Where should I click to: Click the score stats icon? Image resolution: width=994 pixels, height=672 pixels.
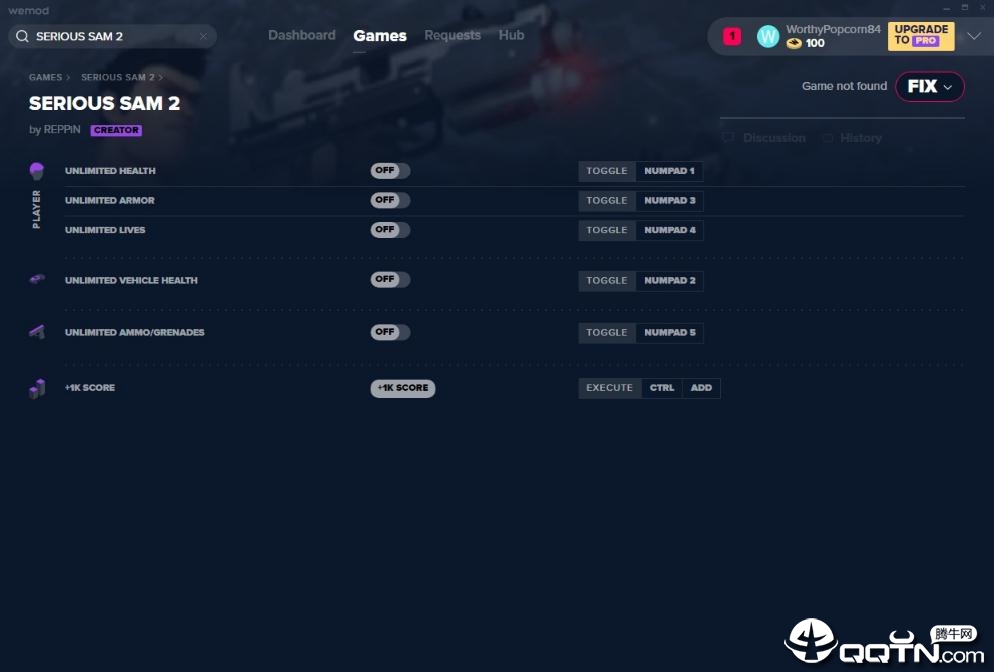[37, 388]
